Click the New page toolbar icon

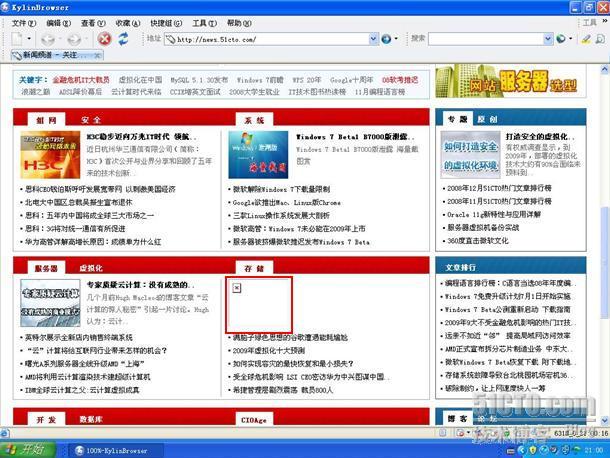pyautogui.click(x=17, y=39)
